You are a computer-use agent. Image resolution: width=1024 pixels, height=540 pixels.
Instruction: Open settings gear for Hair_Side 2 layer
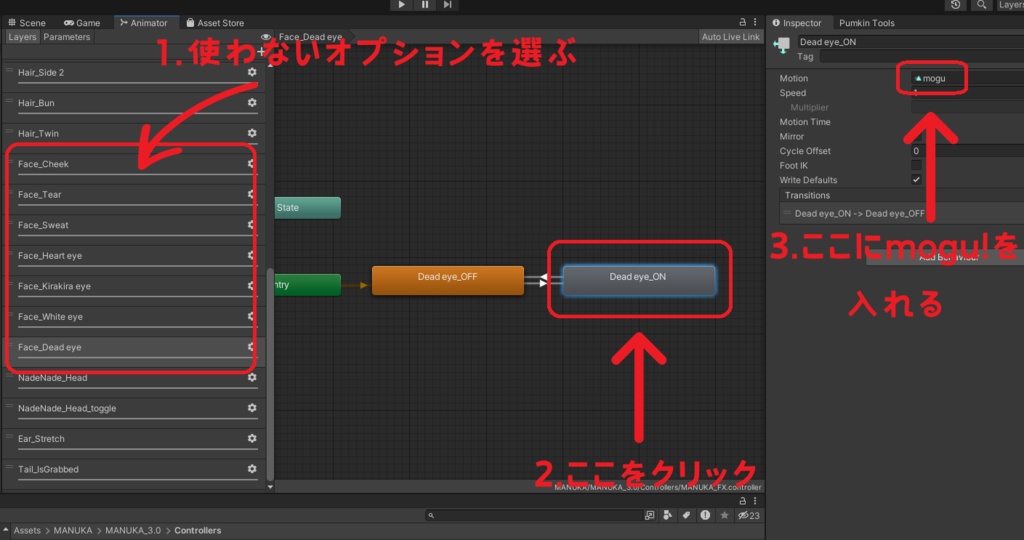point(252,72)
